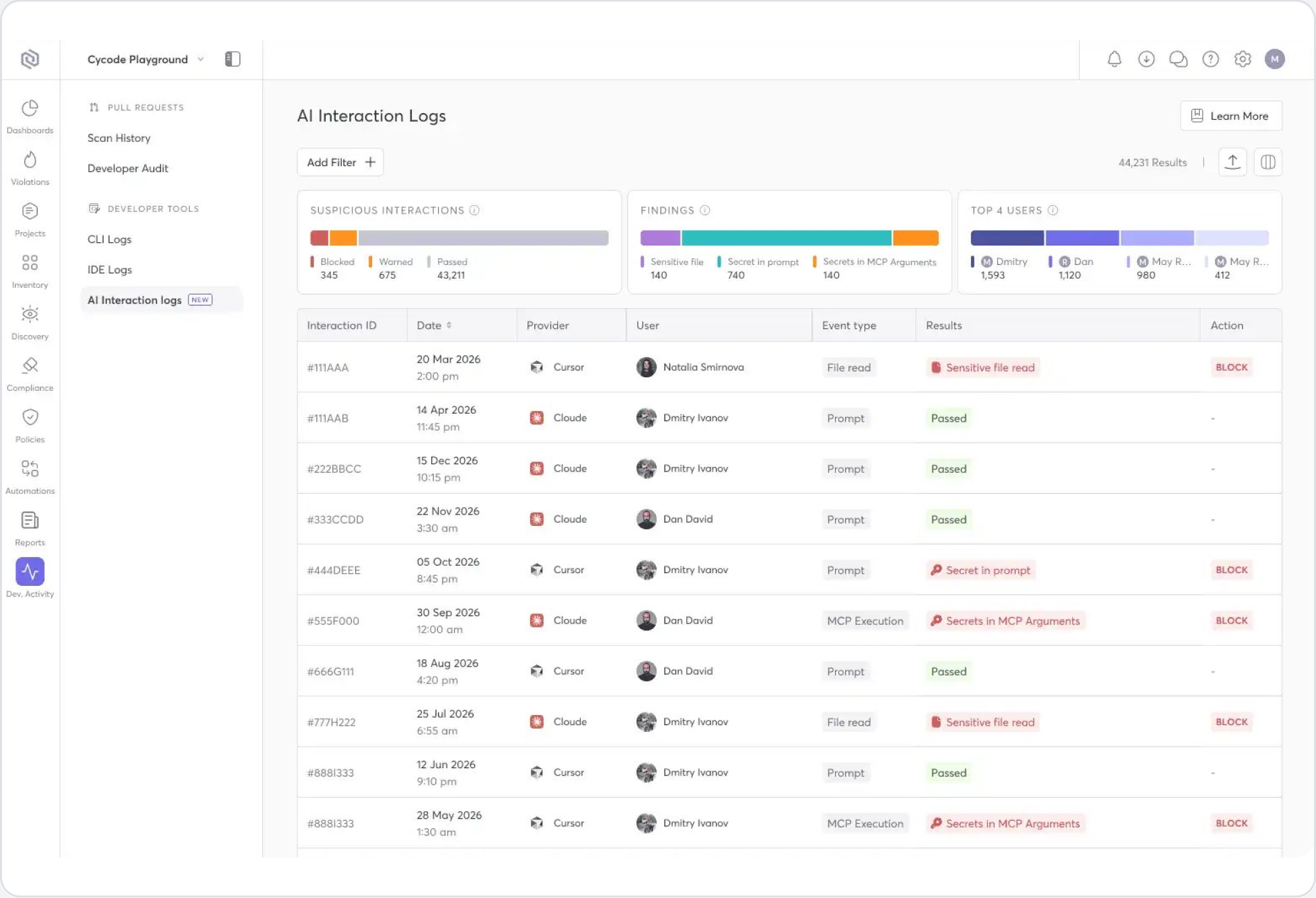
Task: Click the info icon next to Suspicious Interactions
Action: [x=474, y=211]
